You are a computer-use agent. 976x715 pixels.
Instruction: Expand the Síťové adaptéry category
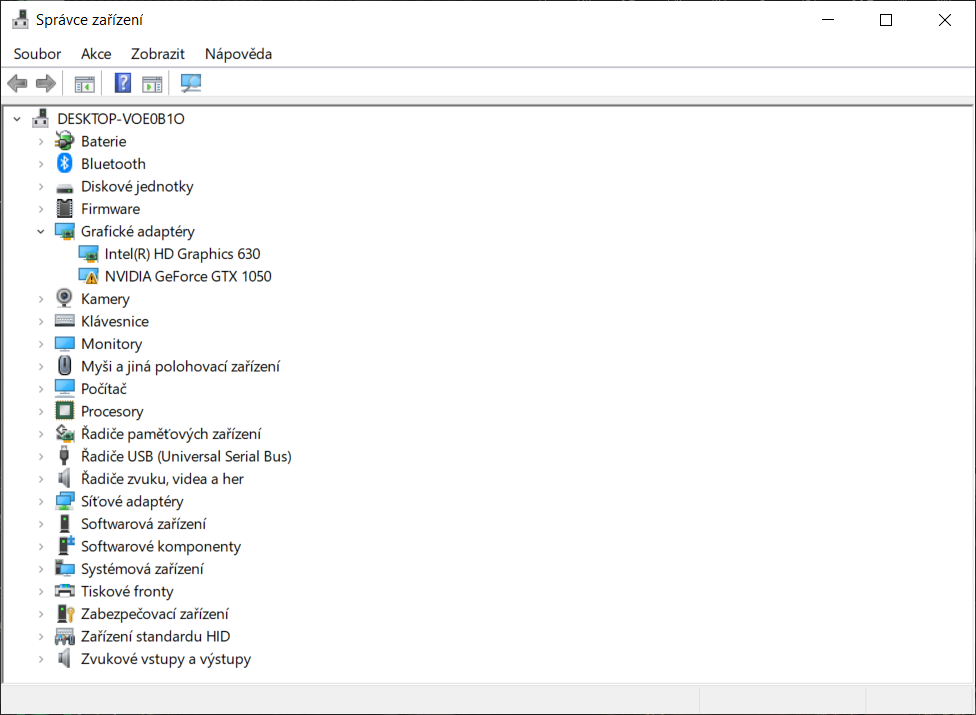point(41,501)
